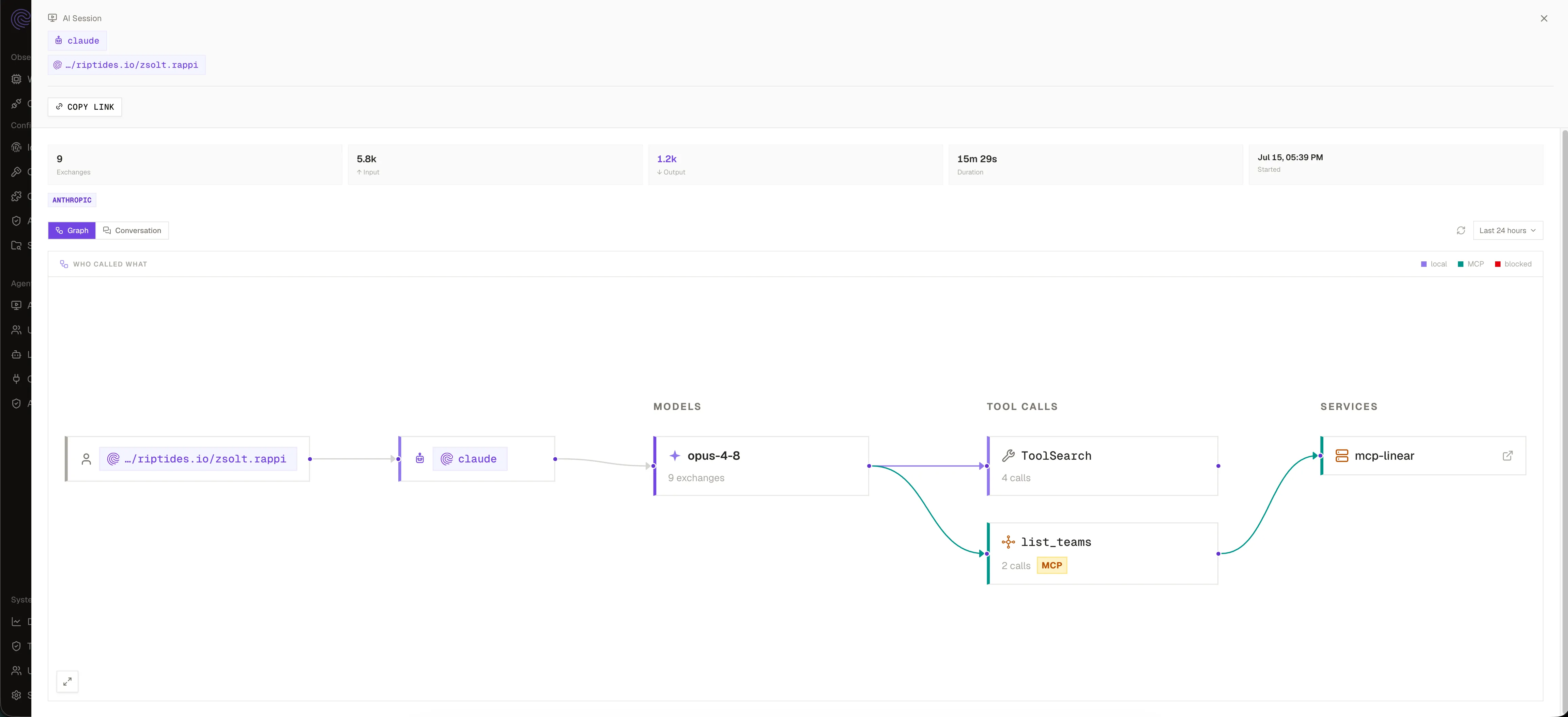
Task: Click the external link icon on mcp-linear
Action: click(x=1507, y=456)
